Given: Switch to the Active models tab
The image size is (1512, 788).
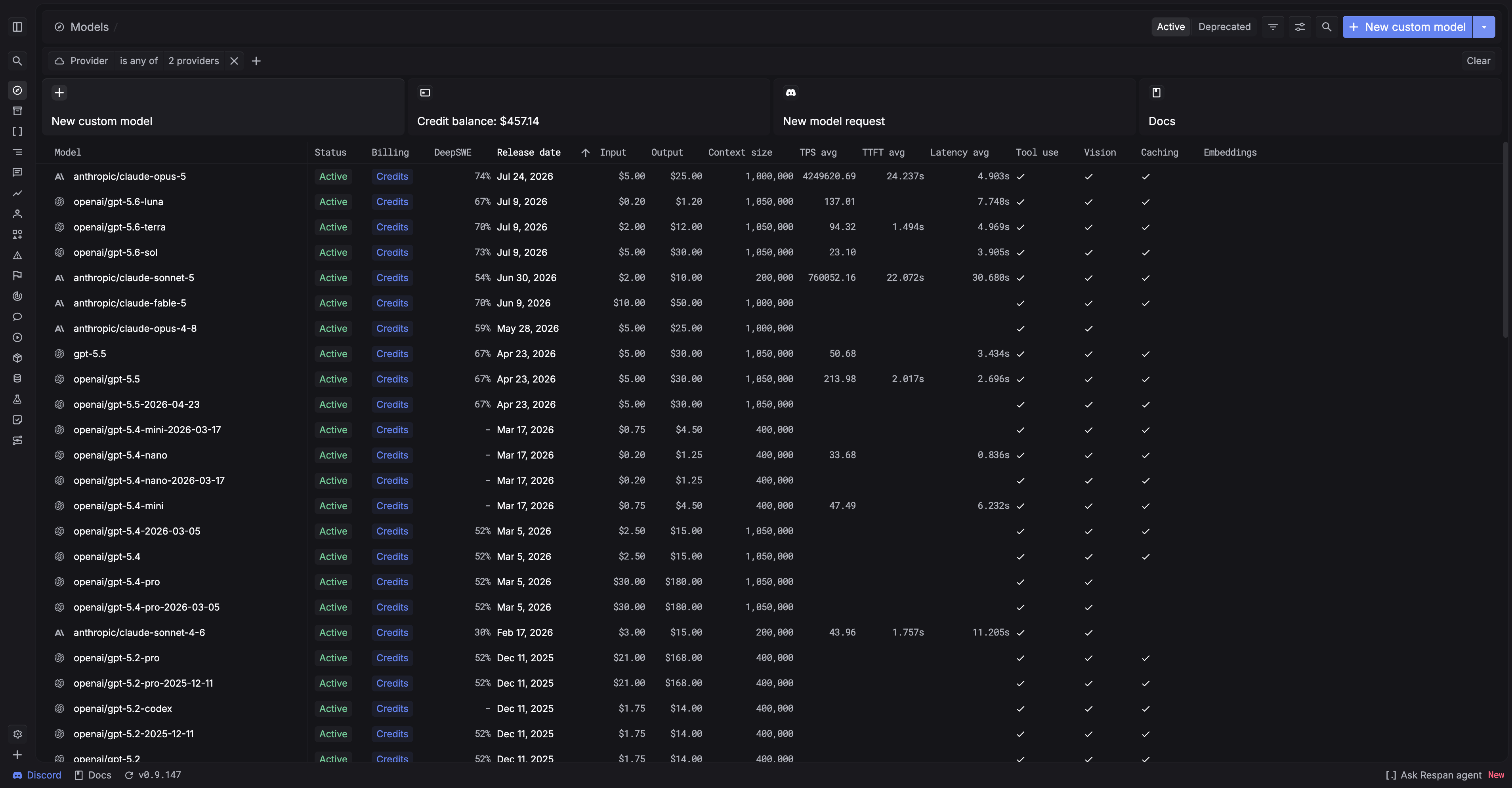Looking at the screenshot, I should click(x=1171, y=27).
